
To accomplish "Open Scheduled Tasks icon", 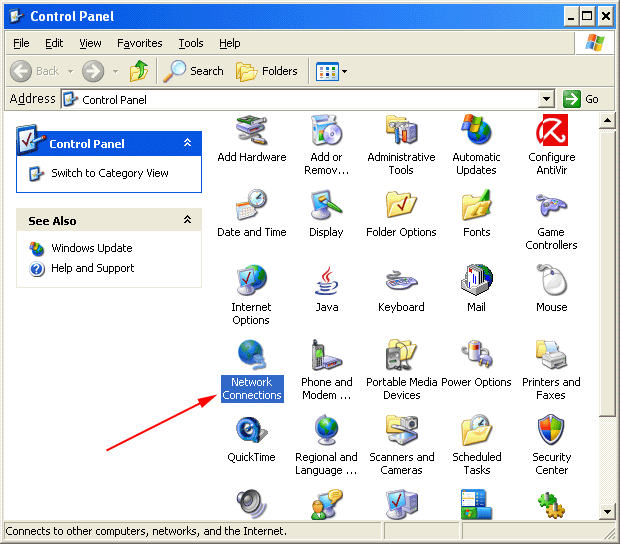I will pos(476,430).
